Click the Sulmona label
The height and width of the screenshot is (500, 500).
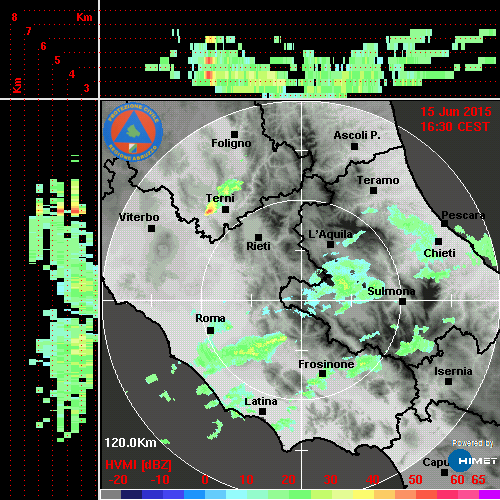tap(391, 291)
